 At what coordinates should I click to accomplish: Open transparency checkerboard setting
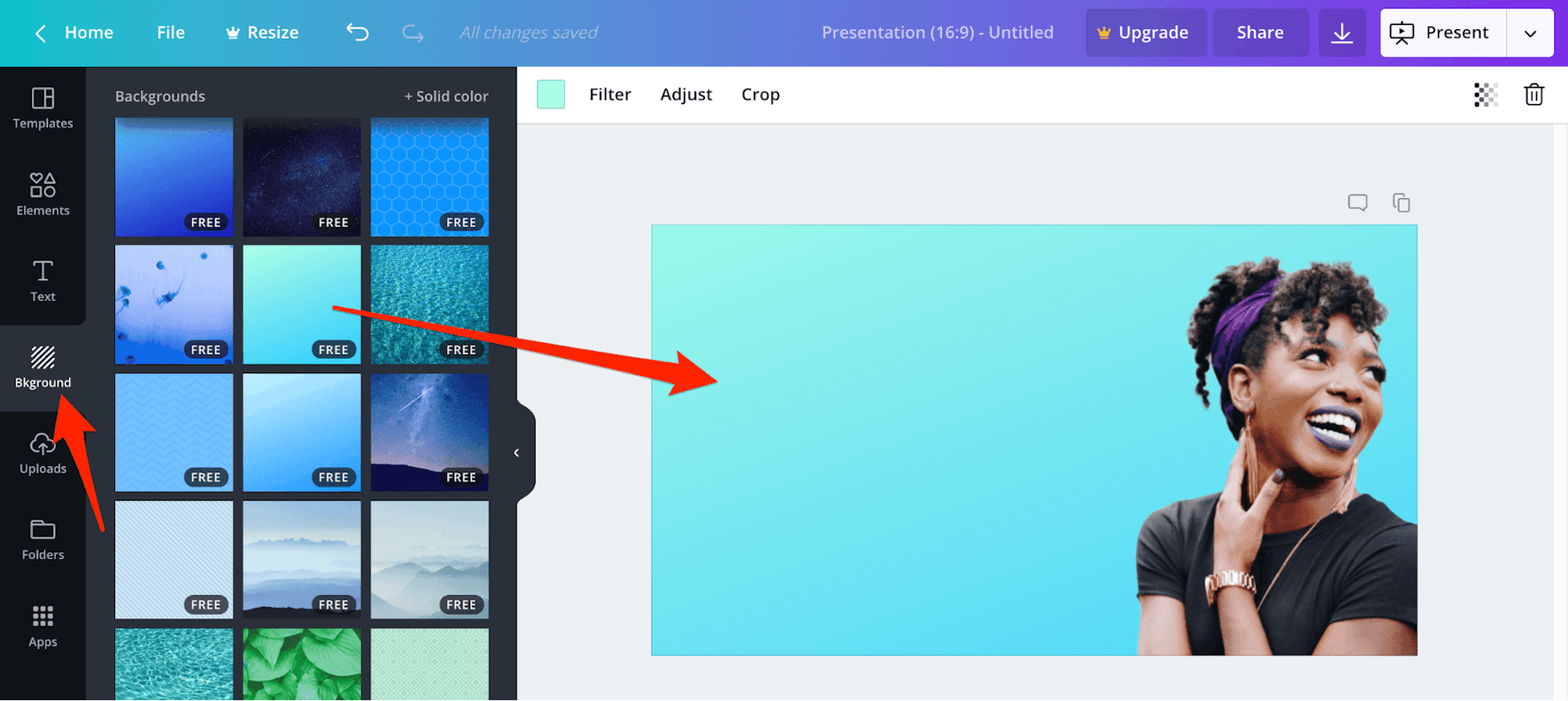pos(1485,95)
